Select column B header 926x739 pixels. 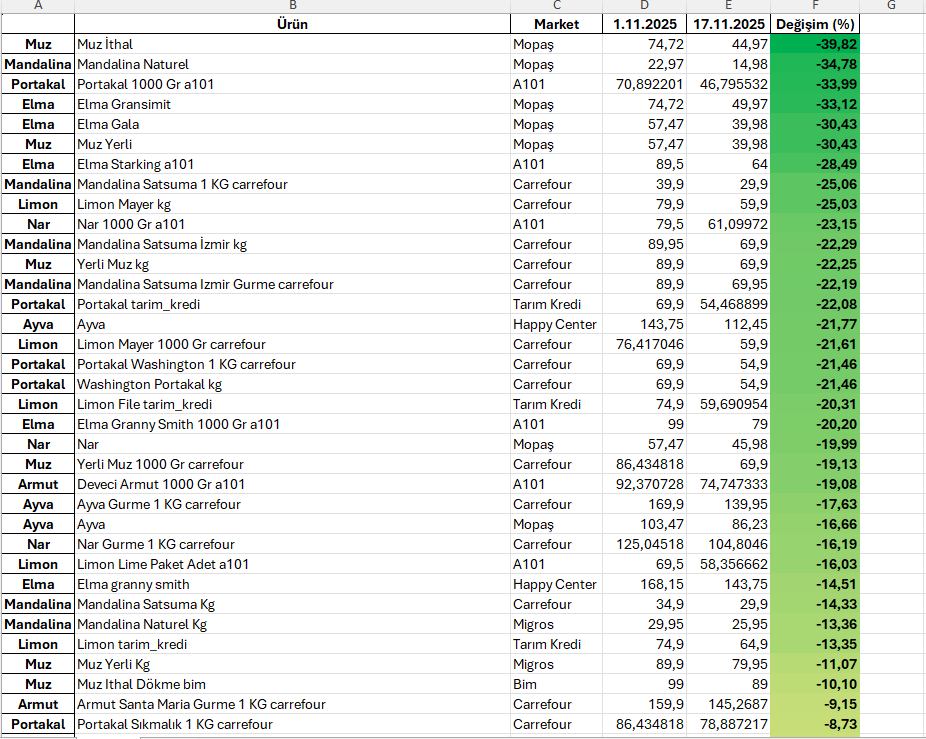coord(292,6)
